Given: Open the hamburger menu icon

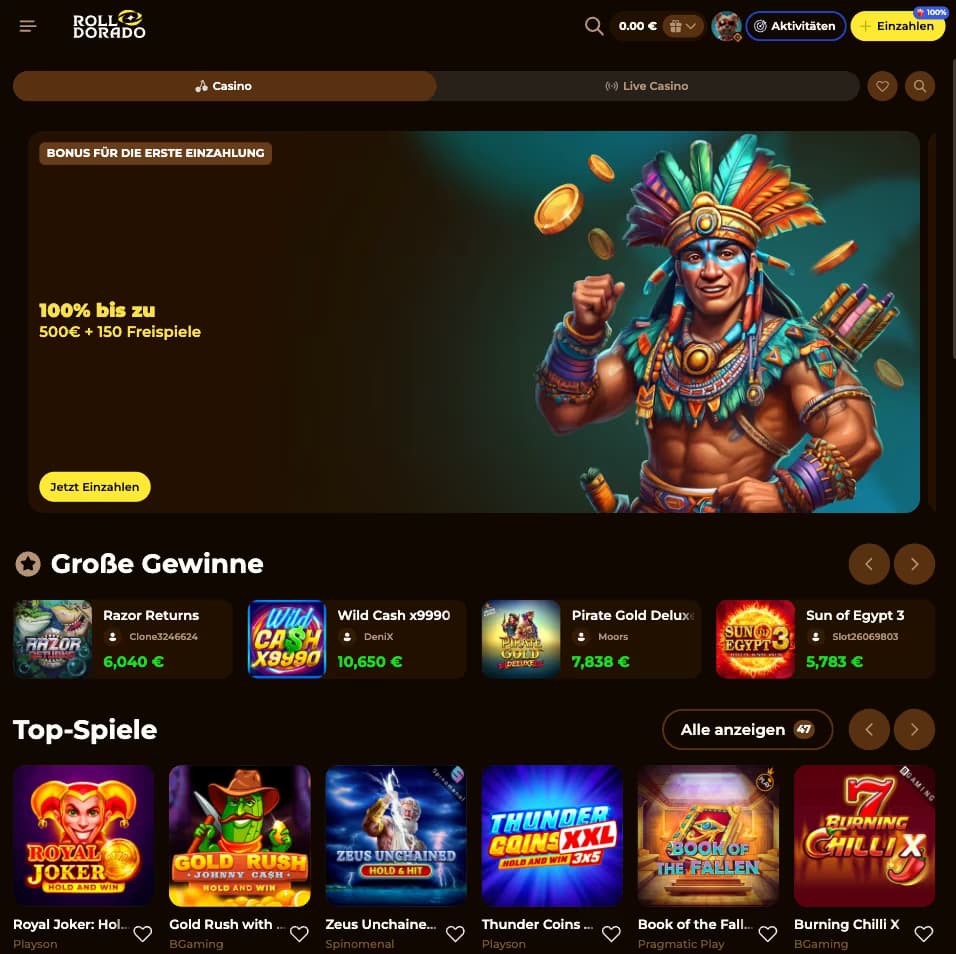Looking at the screenshot, I should pyautogui.click(x=27, y=26).
